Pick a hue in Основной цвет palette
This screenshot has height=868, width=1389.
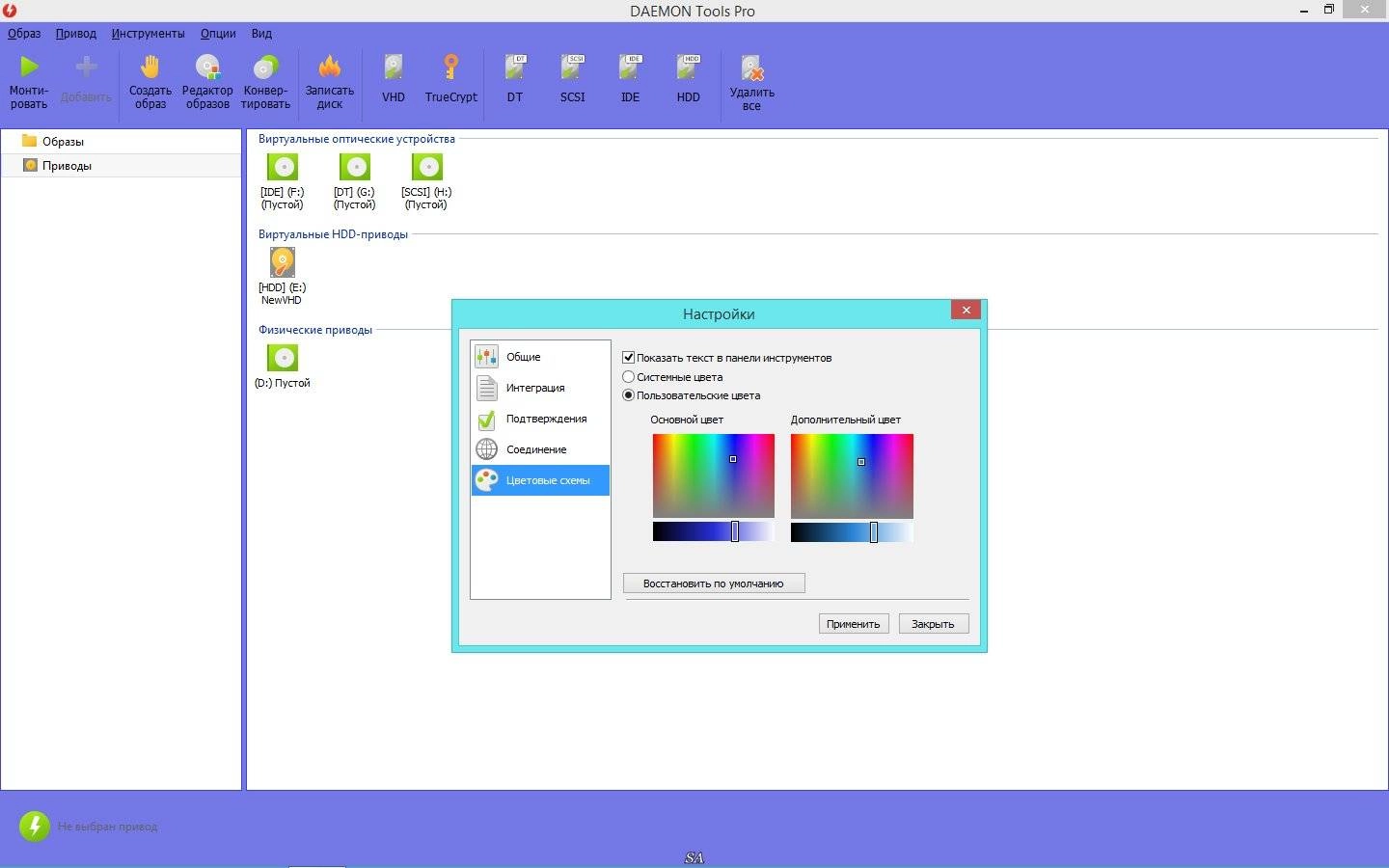[x=714, y=475]
